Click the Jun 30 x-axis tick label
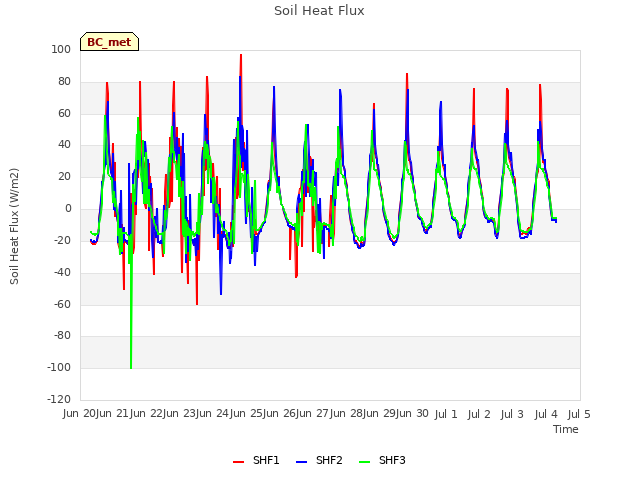 tap(412, 414)
